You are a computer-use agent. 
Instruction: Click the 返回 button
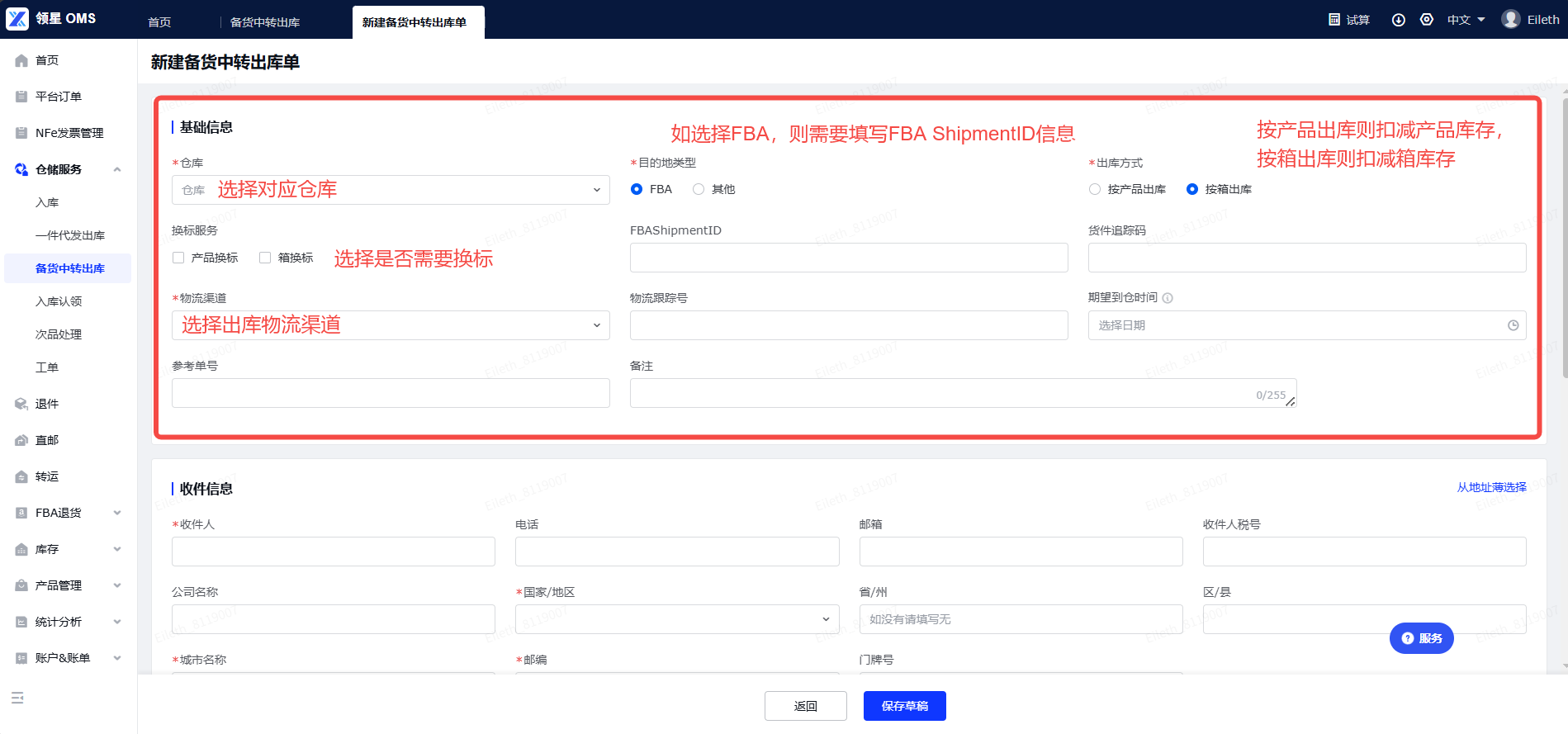(806, 706)
